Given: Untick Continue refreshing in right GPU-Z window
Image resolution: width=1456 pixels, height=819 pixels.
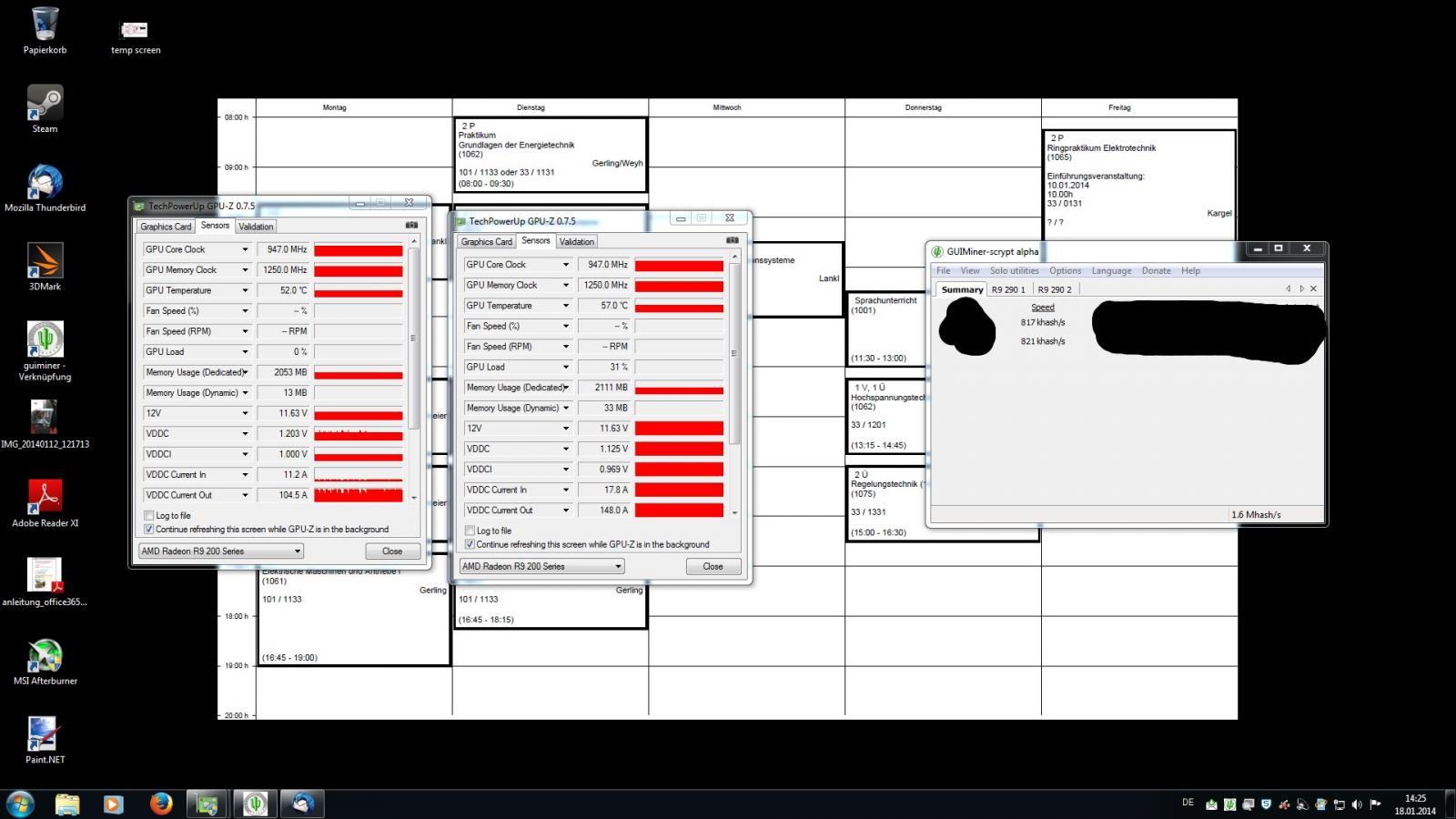Looking at the screenshot, I should [x=470, y=544].
